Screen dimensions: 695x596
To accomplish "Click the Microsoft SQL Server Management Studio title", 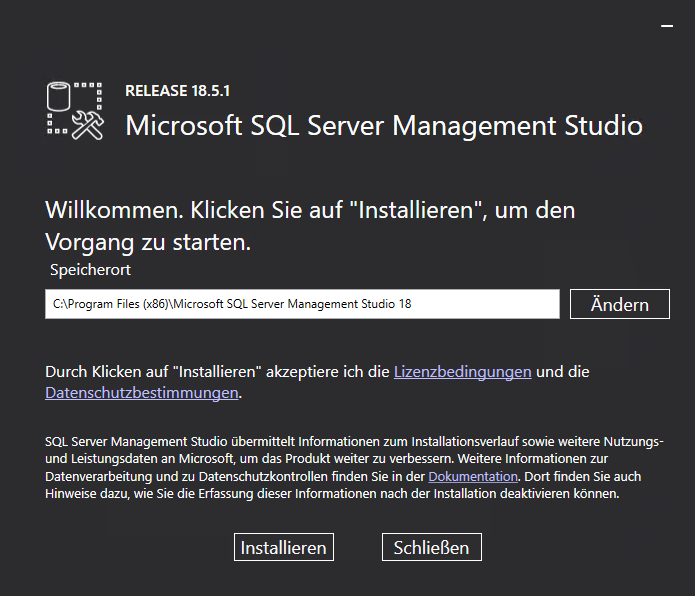I will click(383, 127).
